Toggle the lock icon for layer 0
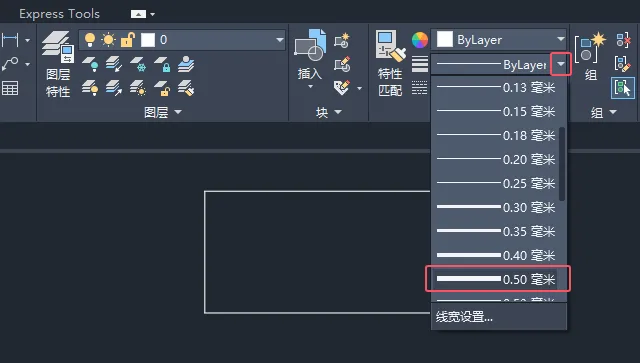The image size is (640, 363). coord(128,40)
